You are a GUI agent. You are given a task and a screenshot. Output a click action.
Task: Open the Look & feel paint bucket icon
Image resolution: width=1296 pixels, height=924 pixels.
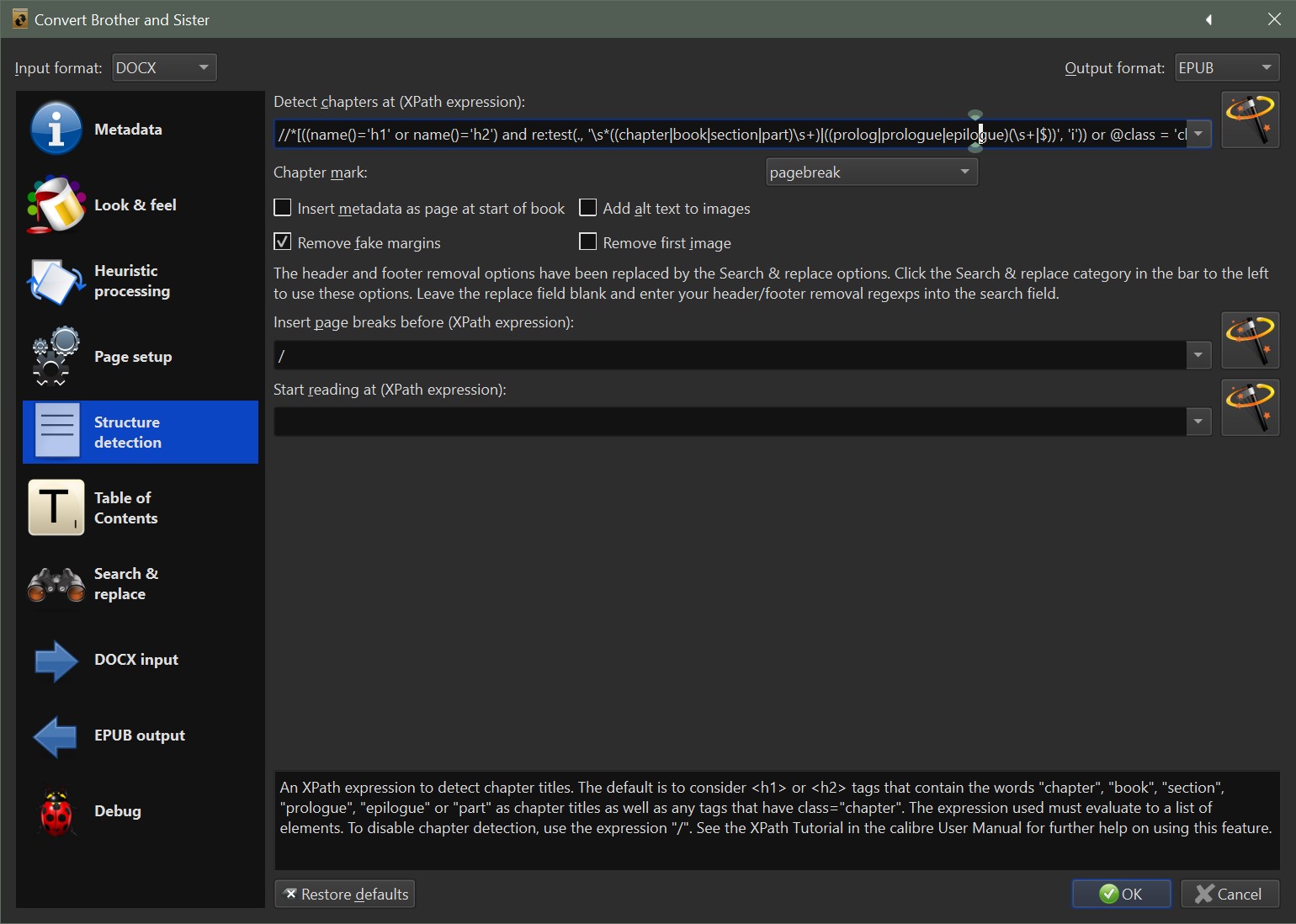pyautogui.click(x=56, y=204)
